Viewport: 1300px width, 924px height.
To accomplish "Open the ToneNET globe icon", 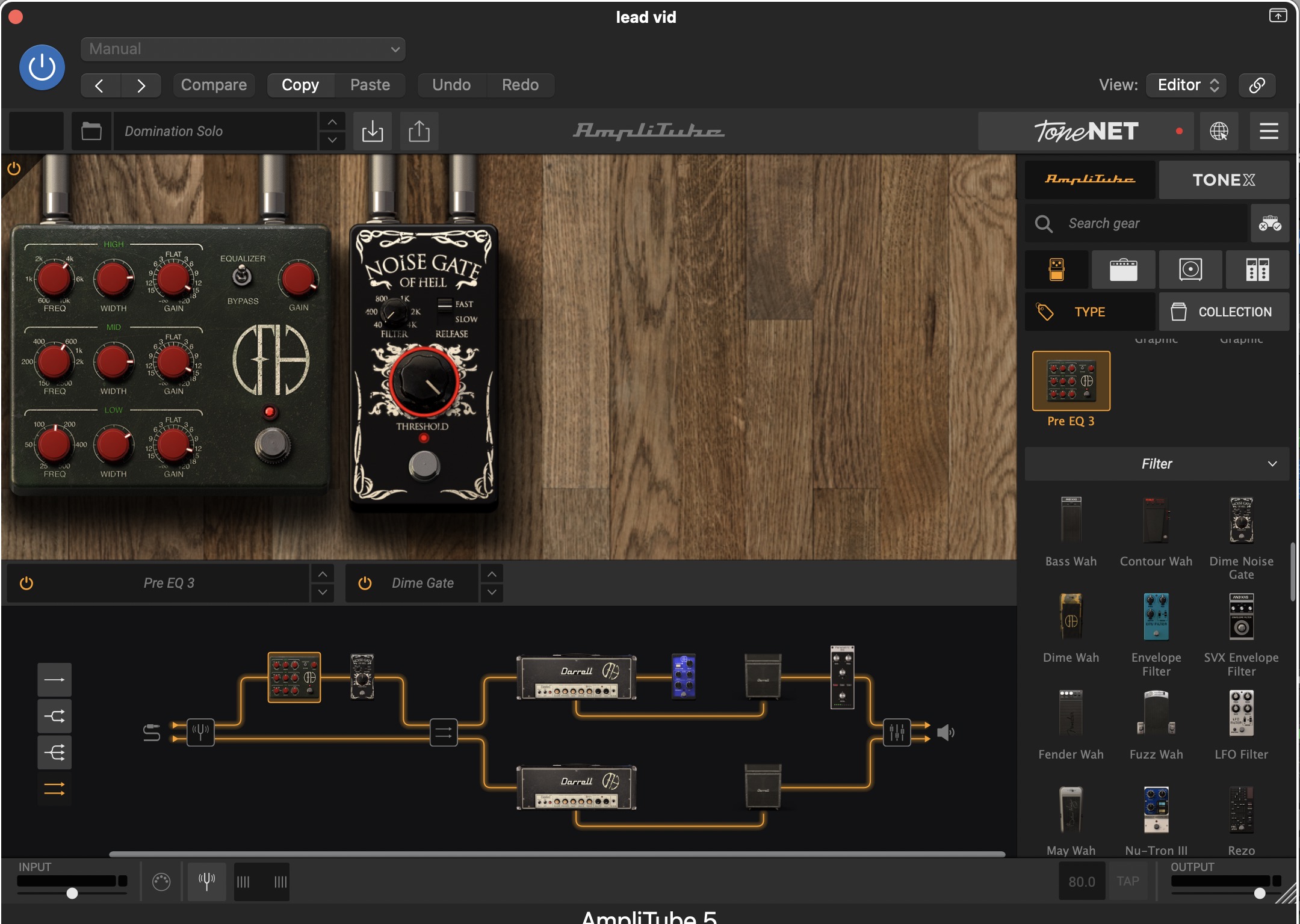I will pos(1219,131).
